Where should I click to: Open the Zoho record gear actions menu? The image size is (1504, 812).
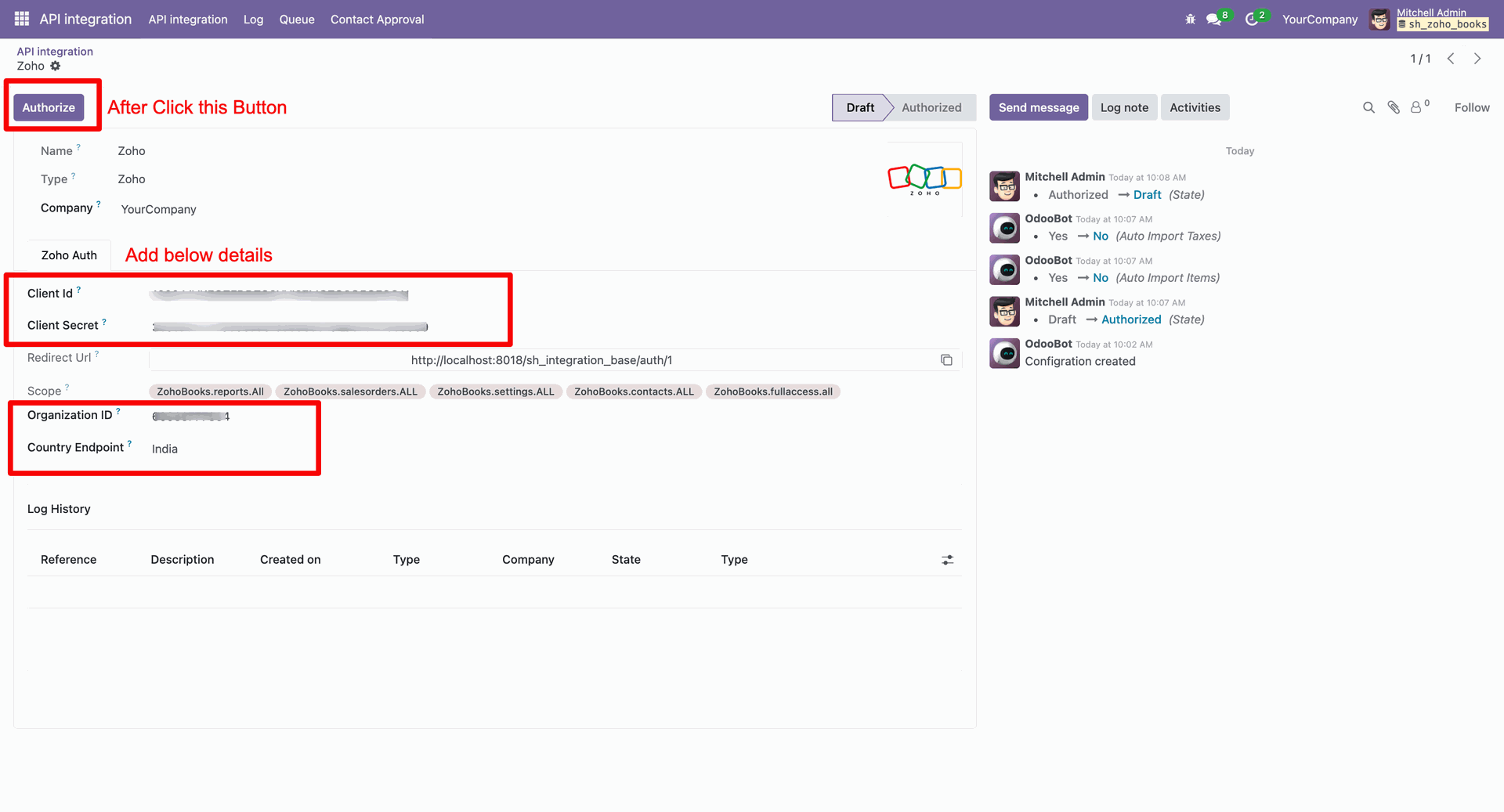pyautogui.click(x=56, y=66)
